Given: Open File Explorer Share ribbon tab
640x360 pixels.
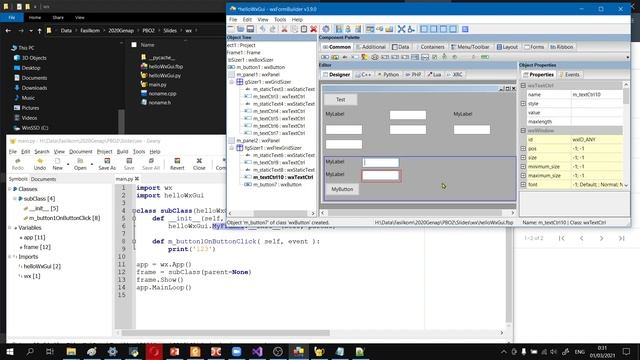Looking at the screenshot, I should click(x=58, y=18).
